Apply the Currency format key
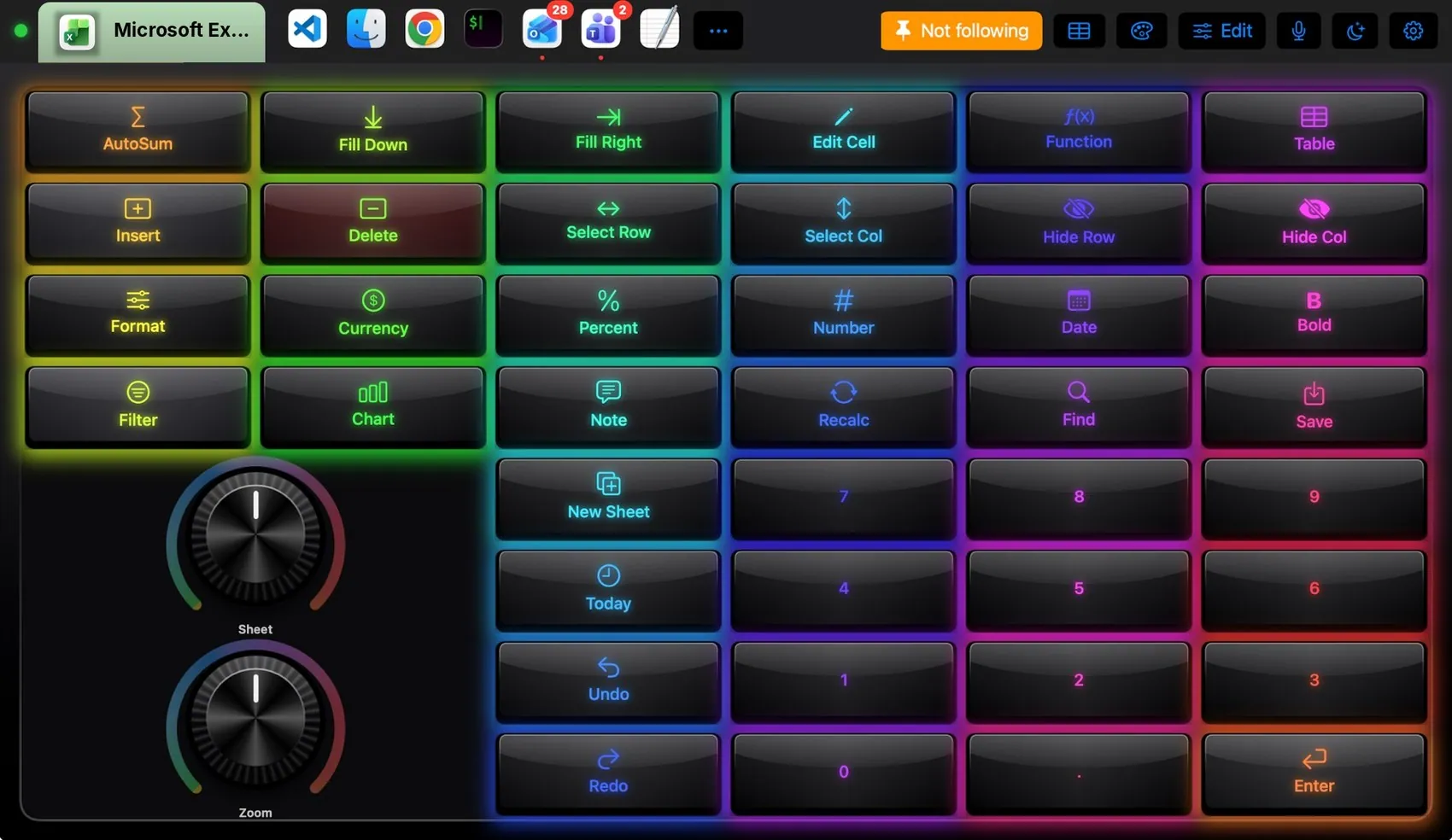This screenshot has width=1452, height=840. (x=373, y=314)
